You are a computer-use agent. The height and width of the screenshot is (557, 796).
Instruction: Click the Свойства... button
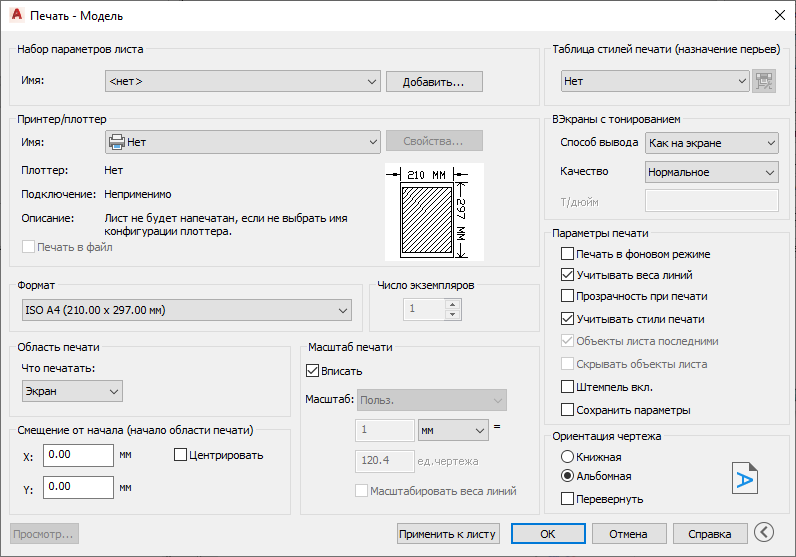(434, 141)
